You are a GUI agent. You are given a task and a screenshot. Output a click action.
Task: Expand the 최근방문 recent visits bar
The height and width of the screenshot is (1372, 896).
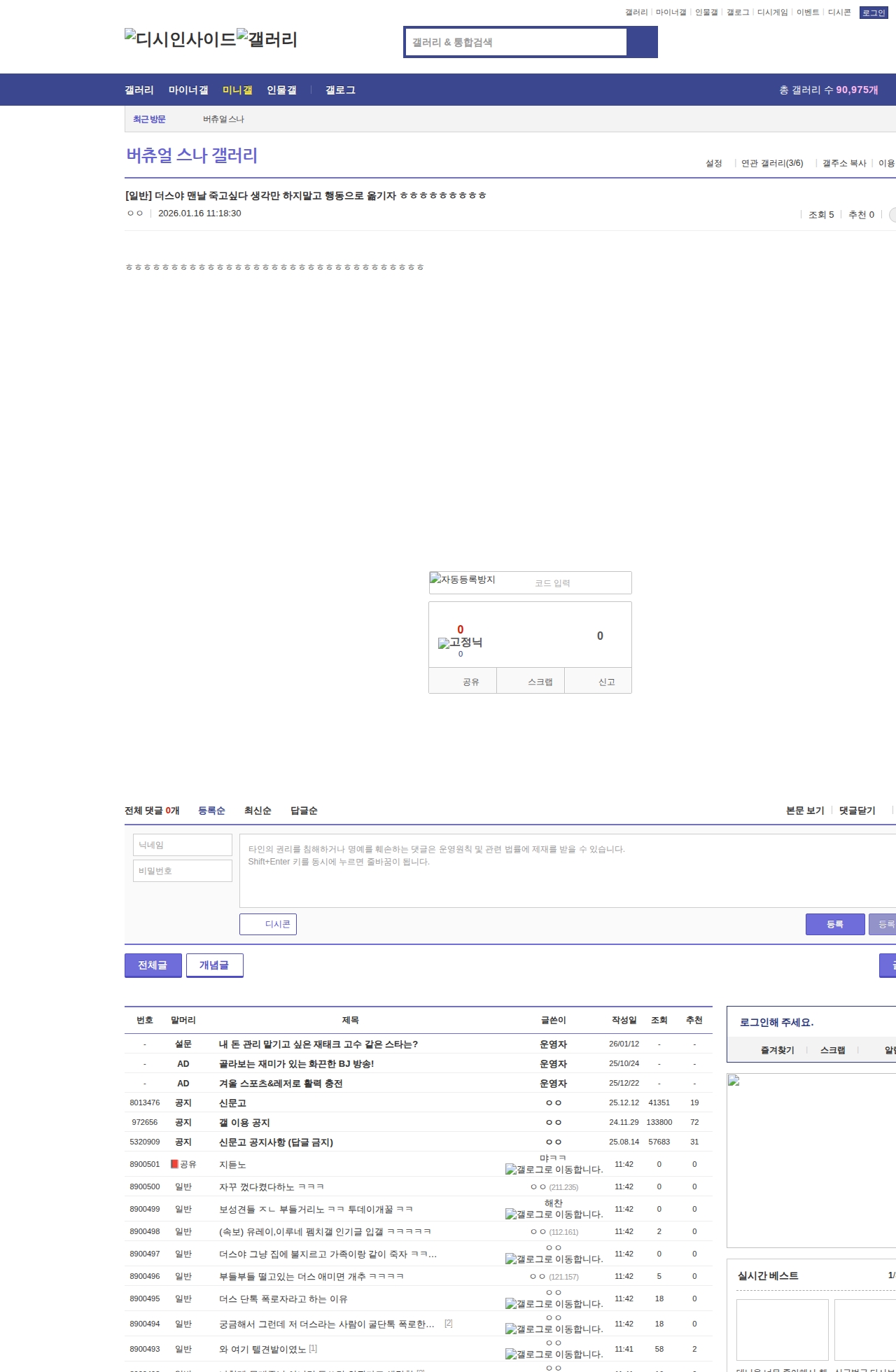tap(149, 120)
